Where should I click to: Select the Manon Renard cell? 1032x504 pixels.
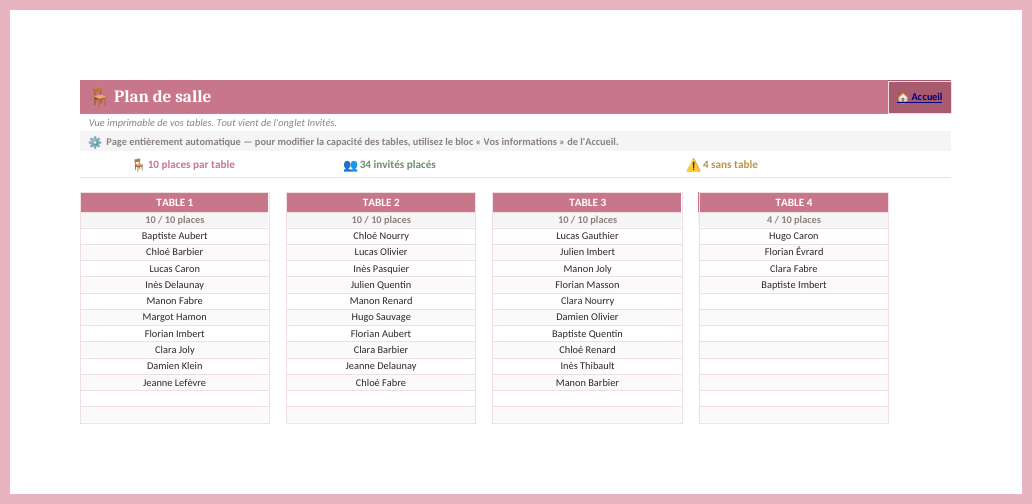click(381, 301)
